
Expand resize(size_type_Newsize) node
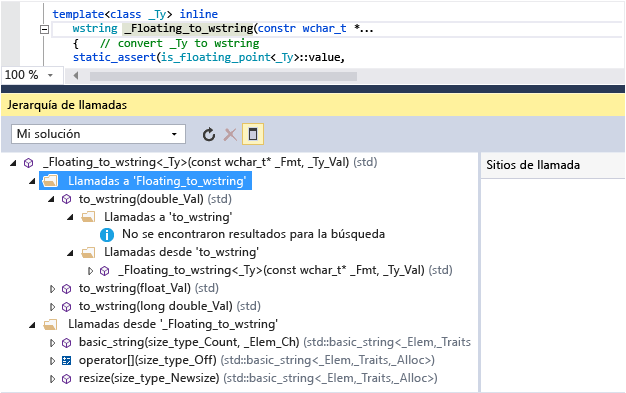tap(52, 379)
